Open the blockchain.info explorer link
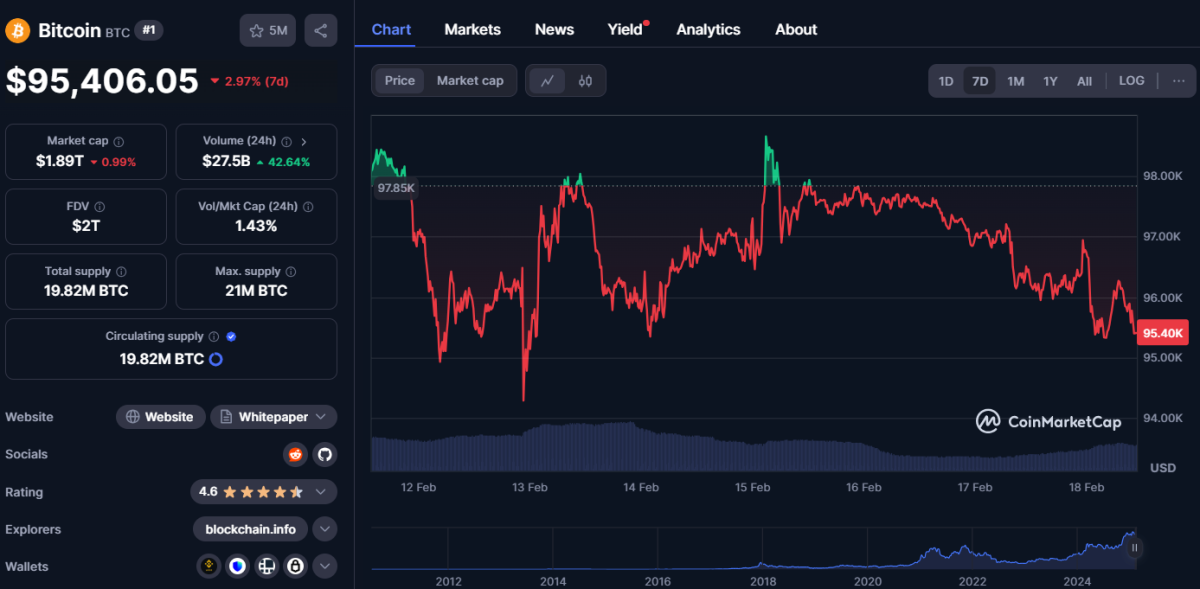Image resolution: width=1200 pixels, height=589 pixels. click(250, 529)
